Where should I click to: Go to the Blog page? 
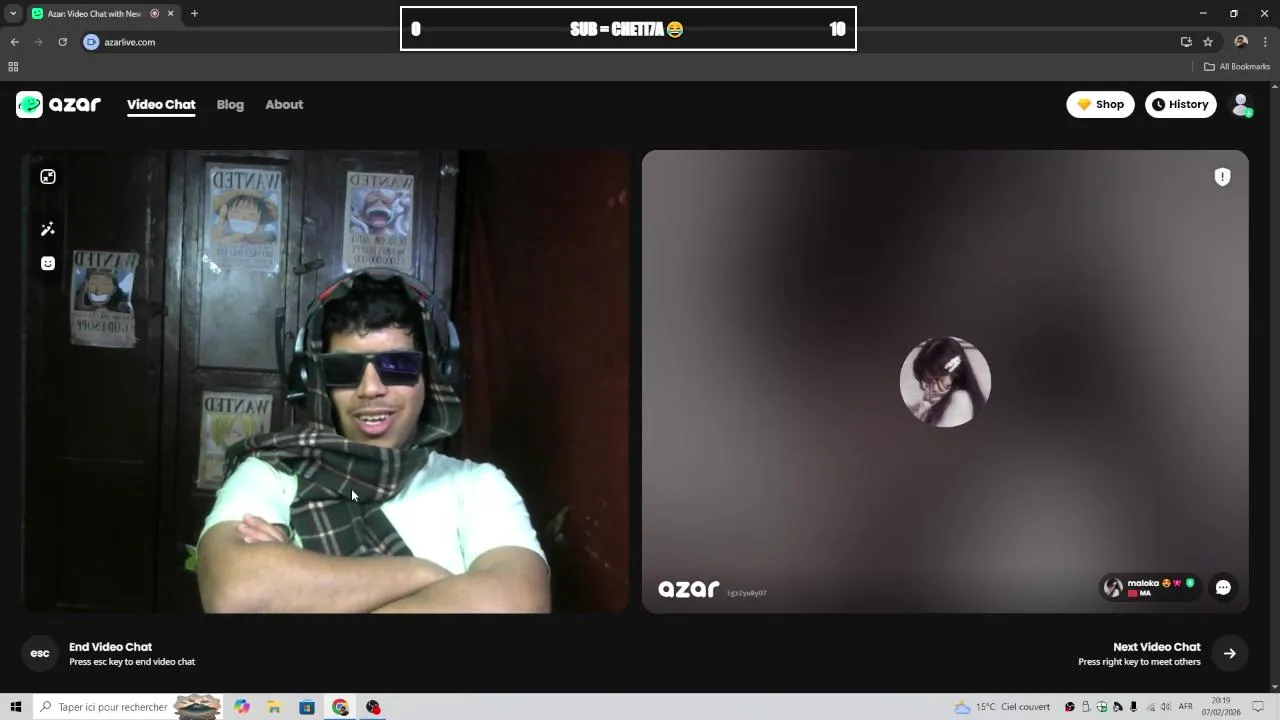point(230,104)
